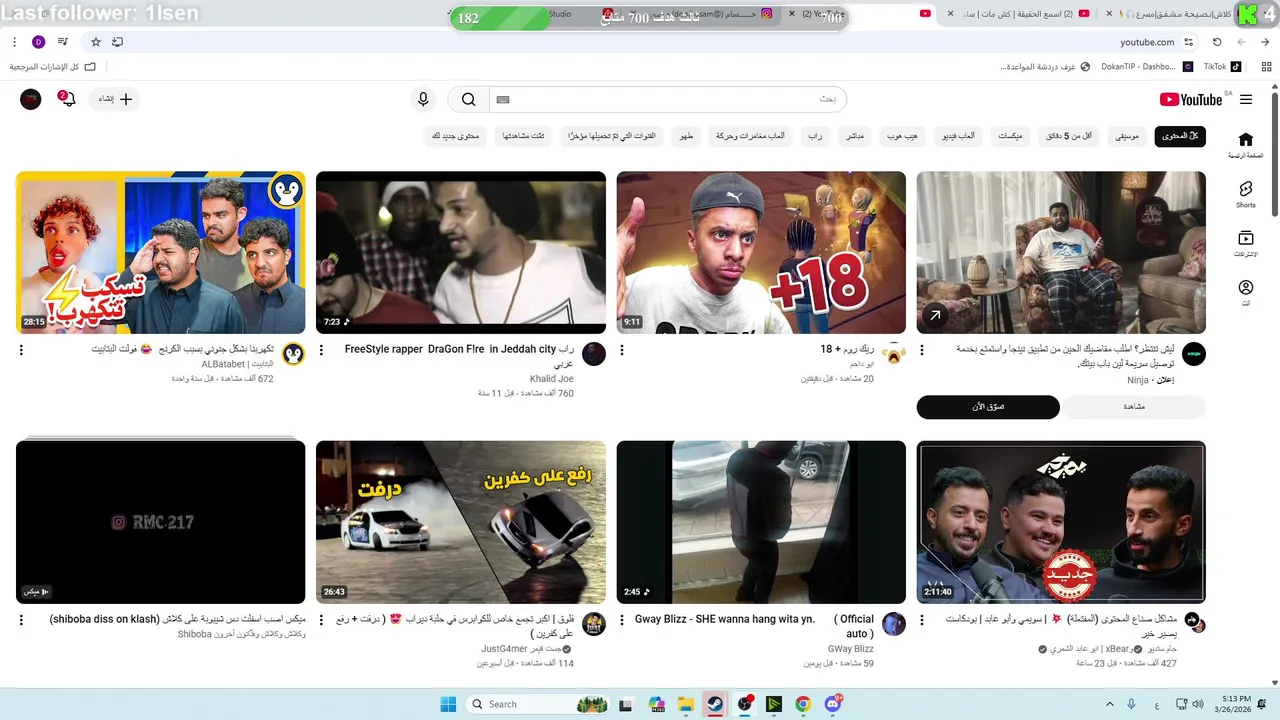The width and height of the screenshot is (1280, 720).
Task: Click the search magnifier button
Action: (468, 99)
